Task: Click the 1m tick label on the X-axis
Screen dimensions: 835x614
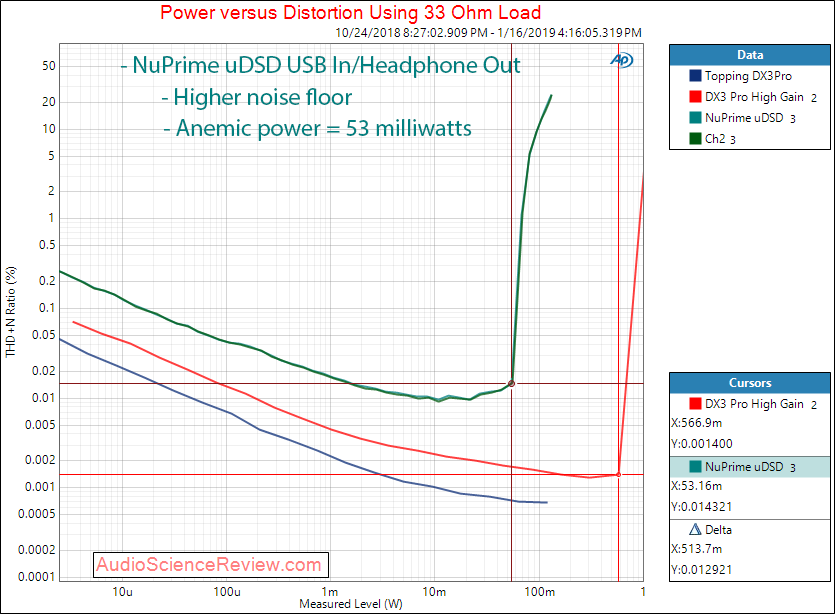Action: (x=330, y=592)
